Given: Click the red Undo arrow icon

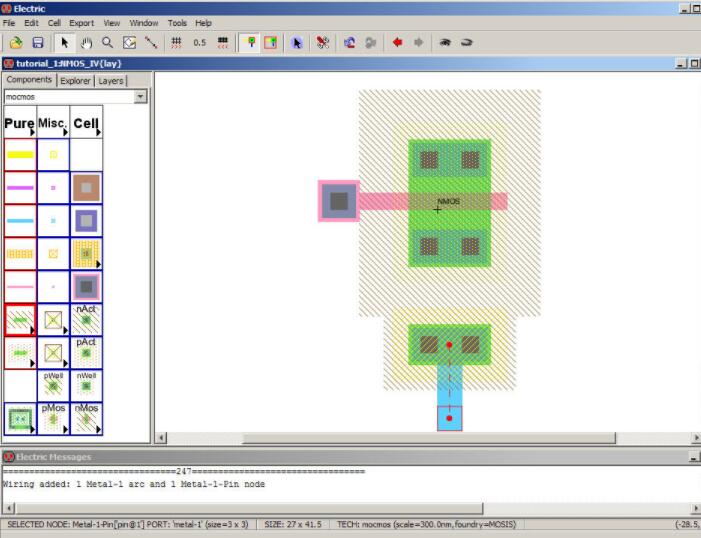Looking at the screenshot, I should (397, 43).
